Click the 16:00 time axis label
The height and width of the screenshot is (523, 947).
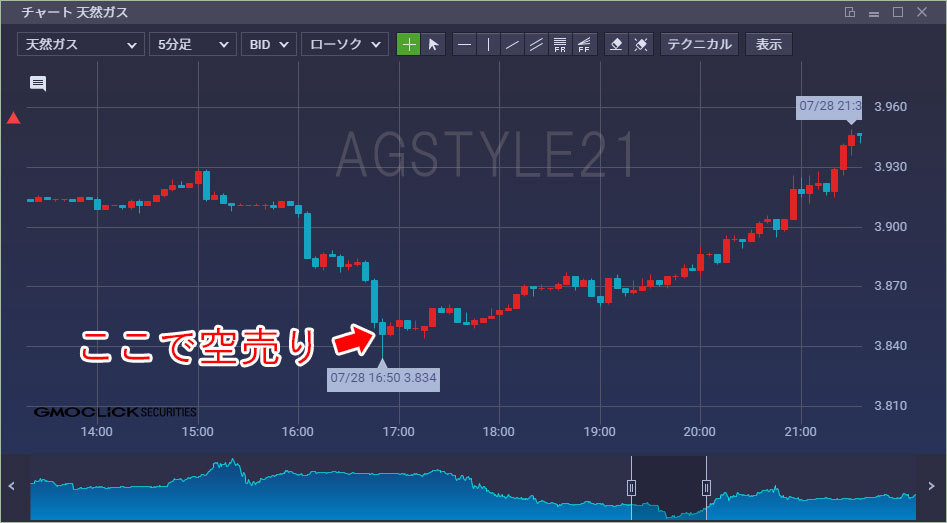click(298, 432)
